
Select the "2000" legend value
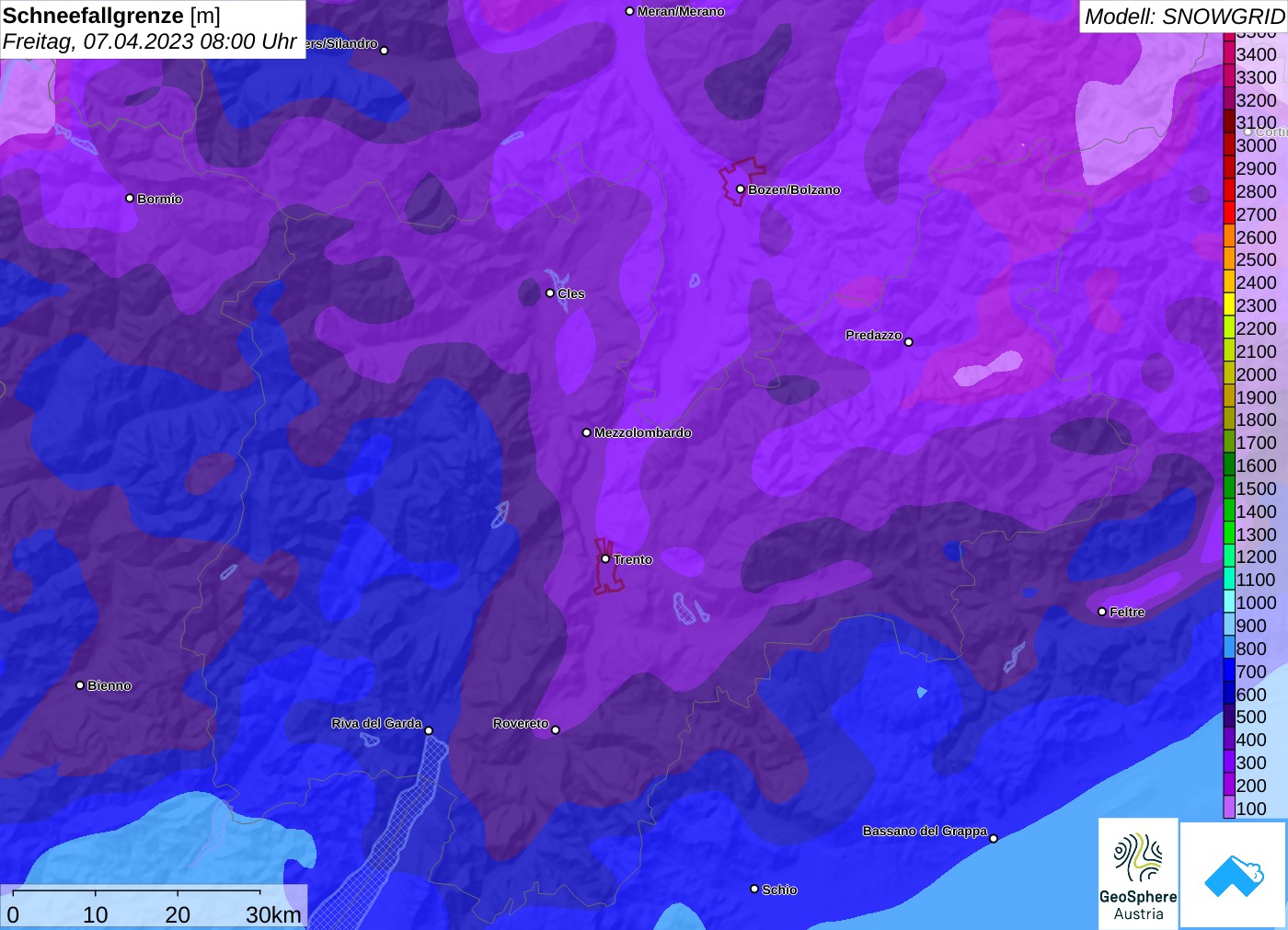1256,374
